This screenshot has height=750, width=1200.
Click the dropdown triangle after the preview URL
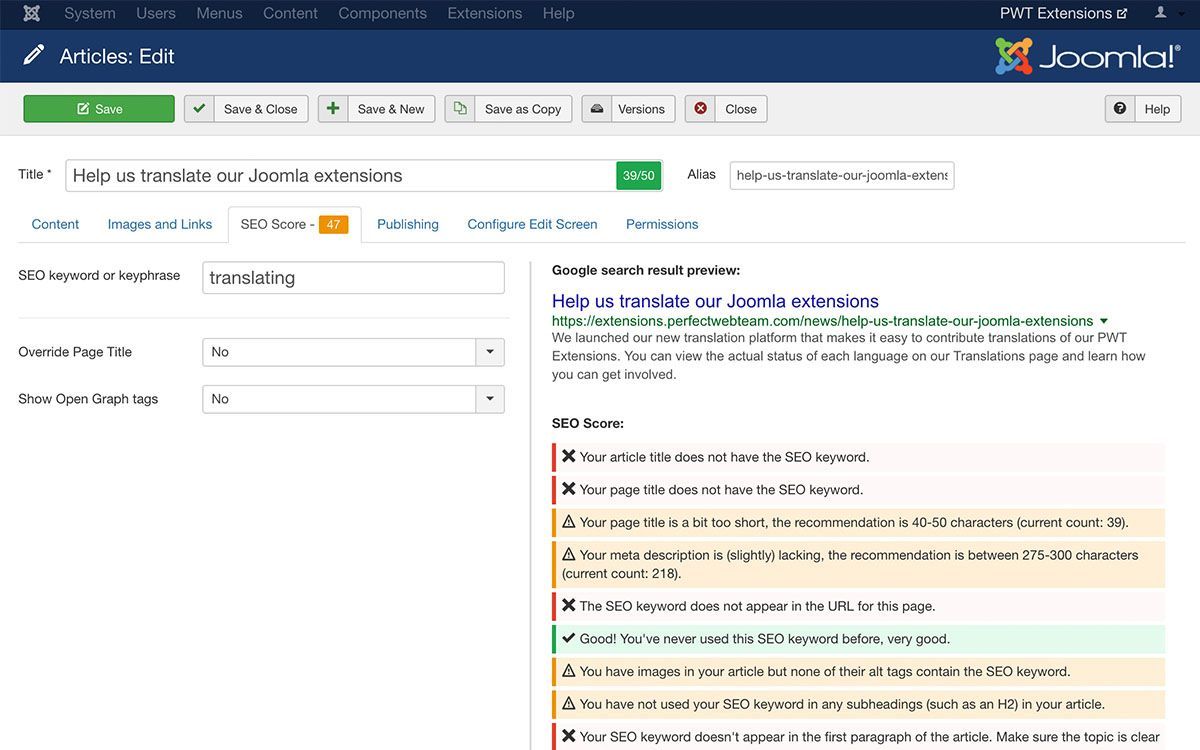(x=1104, y=321)
